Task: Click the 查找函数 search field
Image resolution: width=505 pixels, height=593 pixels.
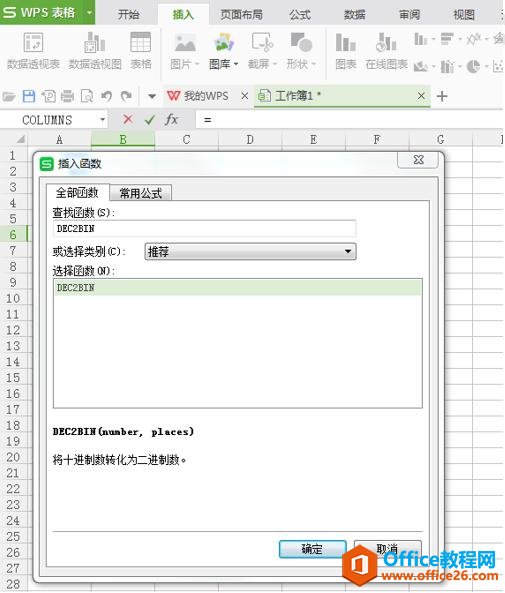Action: 205,228
